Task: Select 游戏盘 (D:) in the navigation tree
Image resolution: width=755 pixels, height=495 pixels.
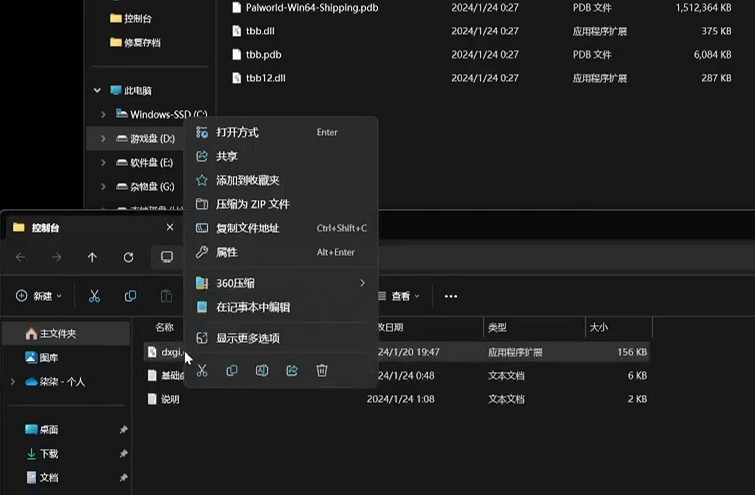Action: tap(146, 139)
